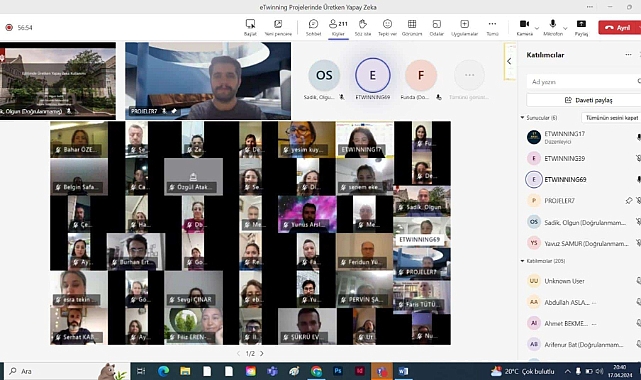Raise hand with Söz iste icon
Screen dimensions: 641x380
point(363,24)
